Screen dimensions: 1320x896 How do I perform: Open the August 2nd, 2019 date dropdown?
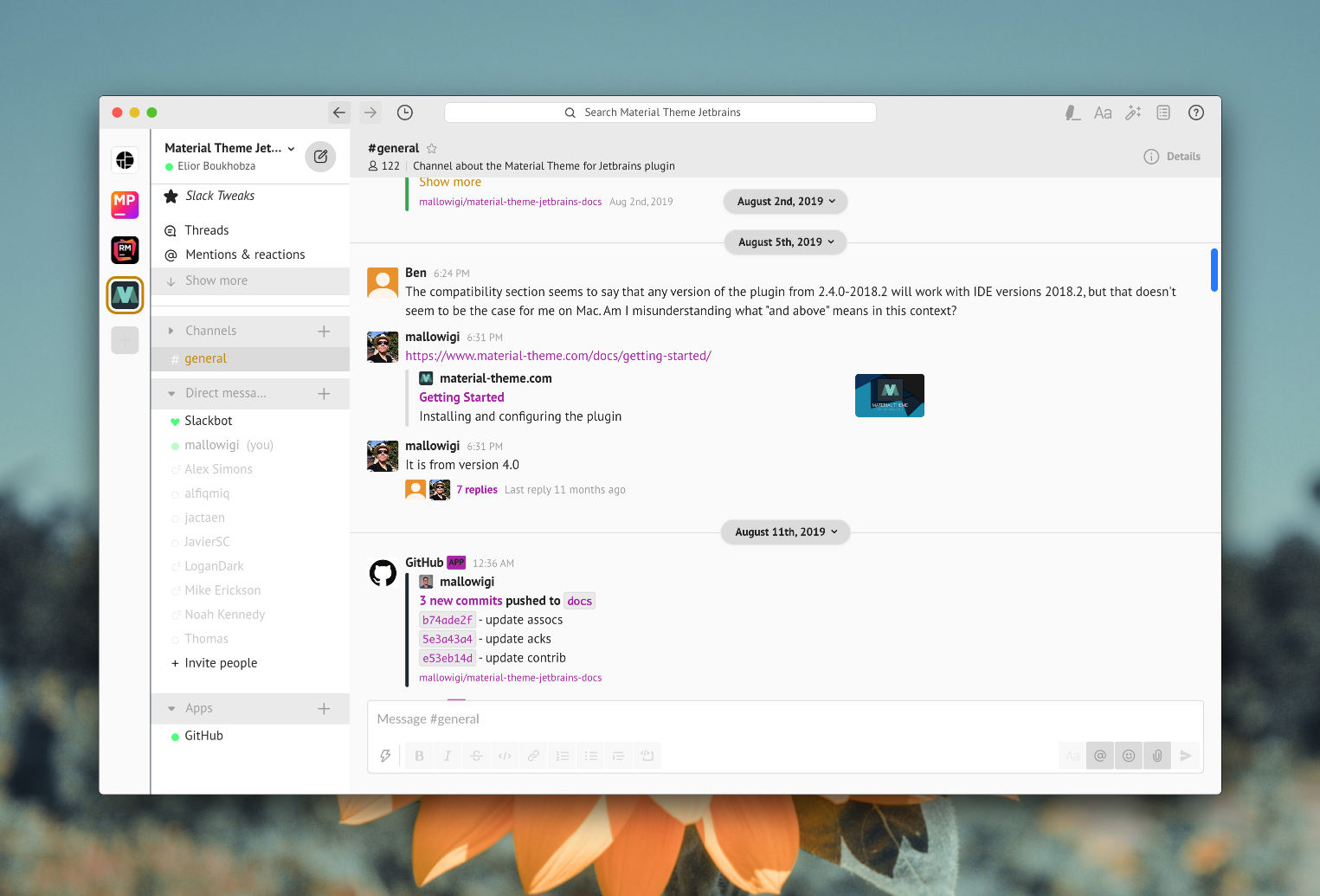coord(786,202)
